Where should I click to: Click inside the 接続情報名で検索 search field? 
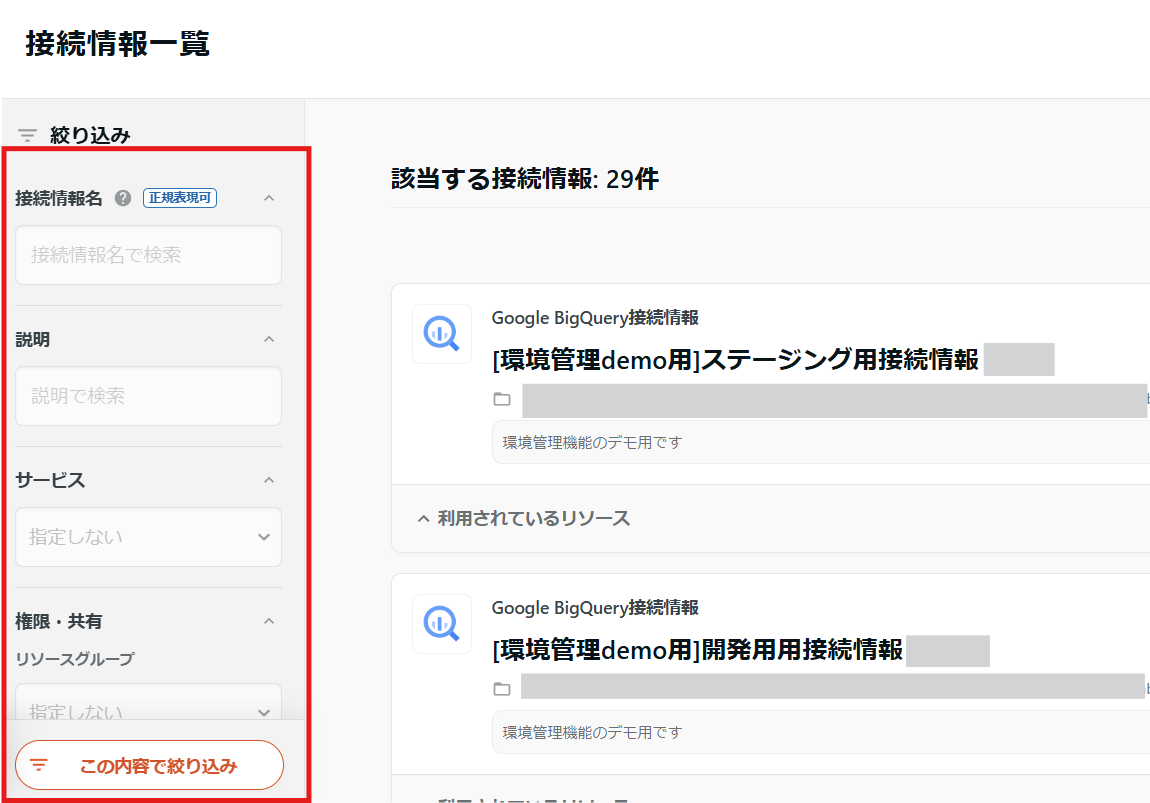148,255
